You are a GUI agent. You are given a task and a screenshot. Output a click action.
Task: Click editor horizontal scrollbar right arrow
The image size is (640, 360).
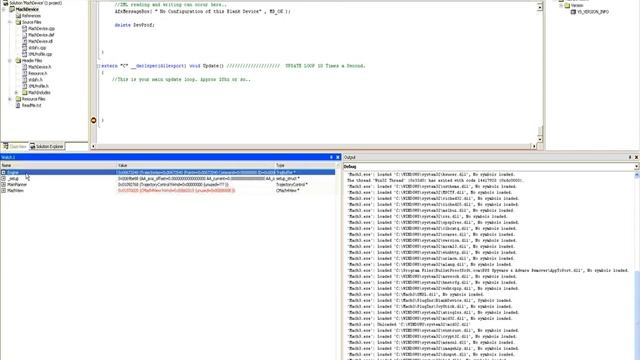pos(533,146)
